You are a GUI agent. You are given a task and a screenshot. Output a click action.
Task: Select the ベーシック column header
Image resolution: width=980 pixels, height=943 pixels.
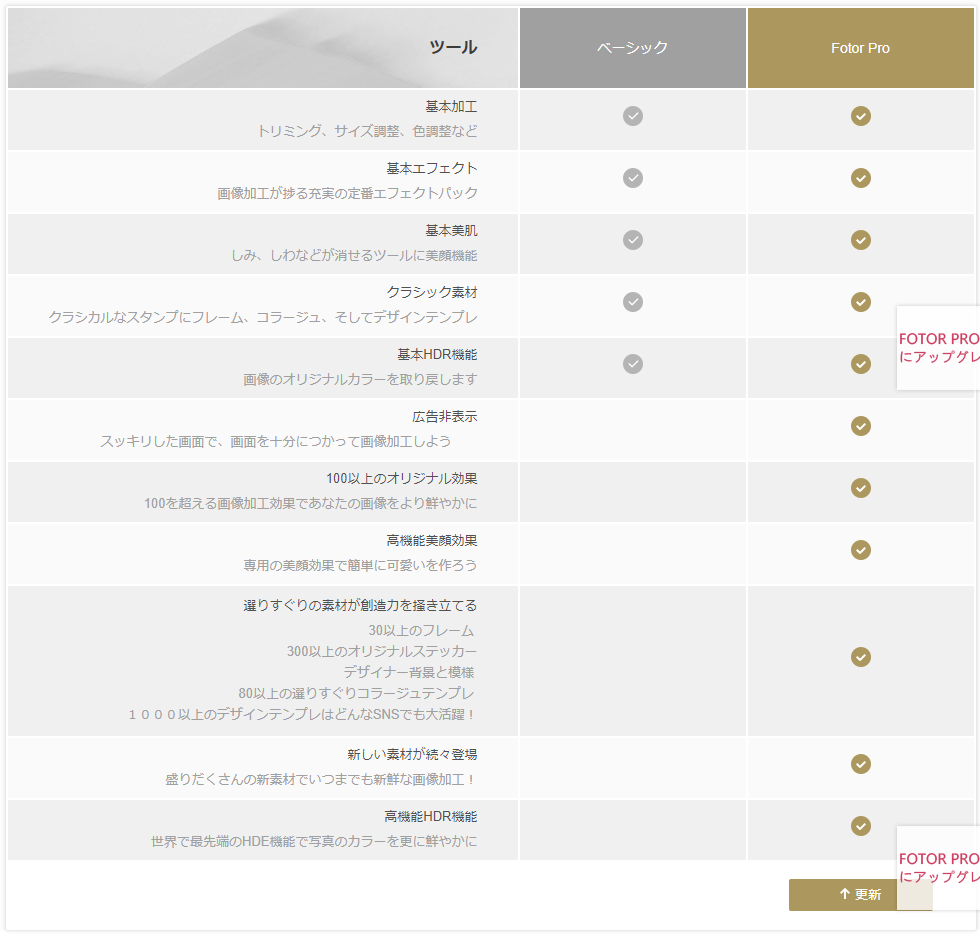click(632, 48)
